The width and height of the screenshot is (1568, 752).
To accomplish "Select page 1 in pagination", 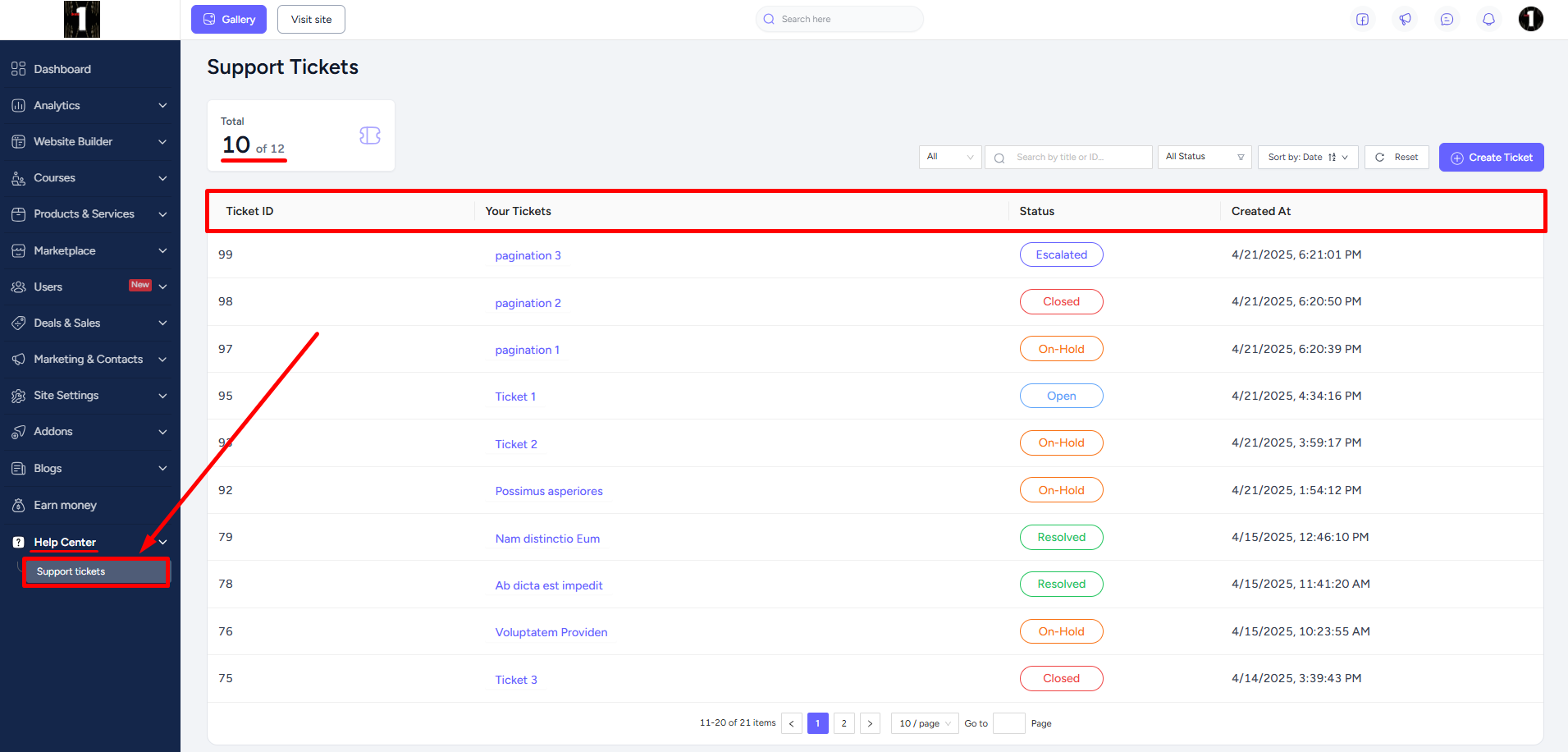I will (x=818, y=723).
